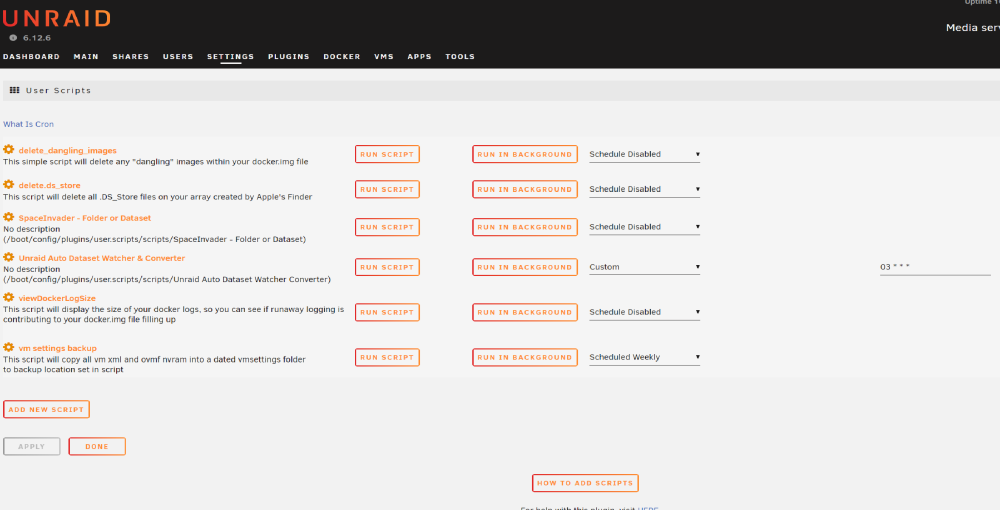Run Script for vm settings backup
This screenshot has width=1000, height=510.
pos(387,358)
